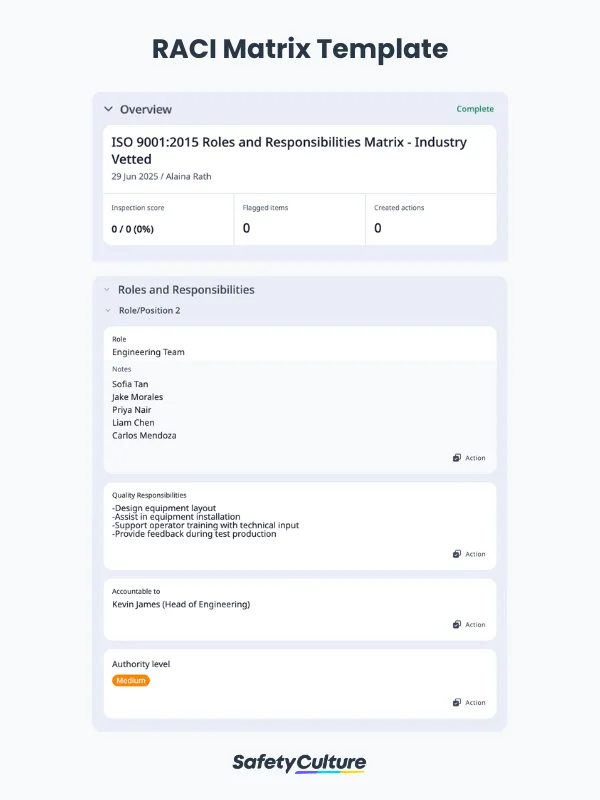Click the SafetyCulture logo
The height and width of the screenshot is (800, 600).
pyautogui.click(x=299, y=763)
